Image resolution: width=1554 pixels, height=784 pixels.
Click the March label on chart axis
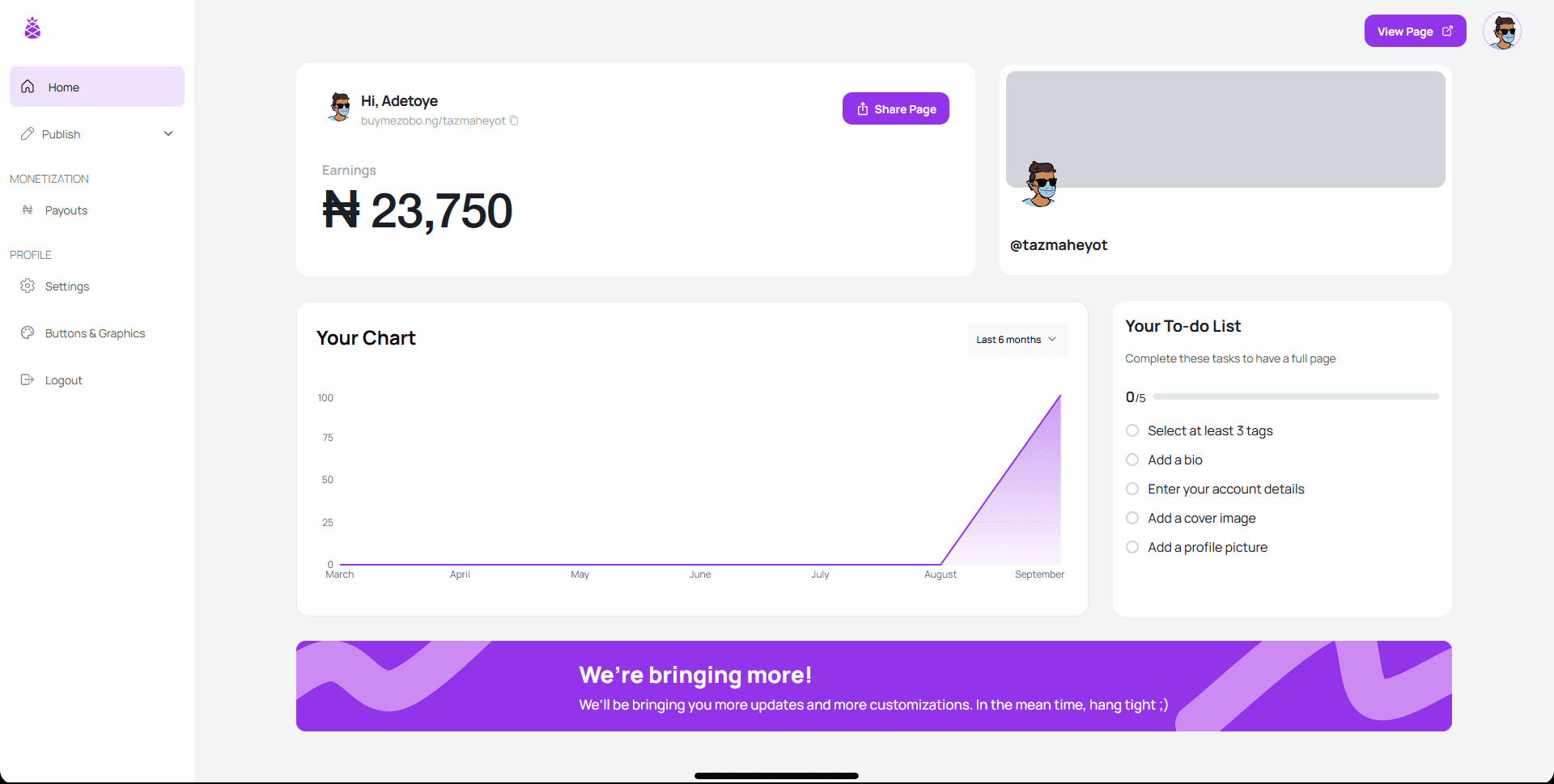click(340, 574)
